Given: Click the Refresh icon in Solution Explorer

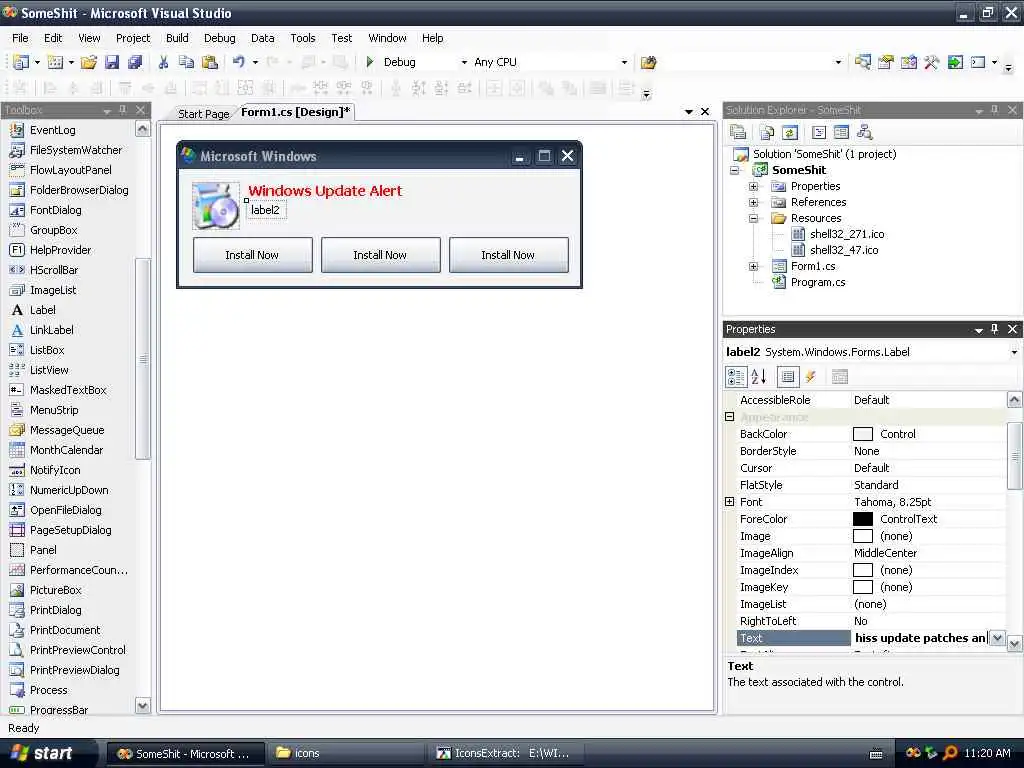Looking at the screenshot, I should click(x=790, y=133).
